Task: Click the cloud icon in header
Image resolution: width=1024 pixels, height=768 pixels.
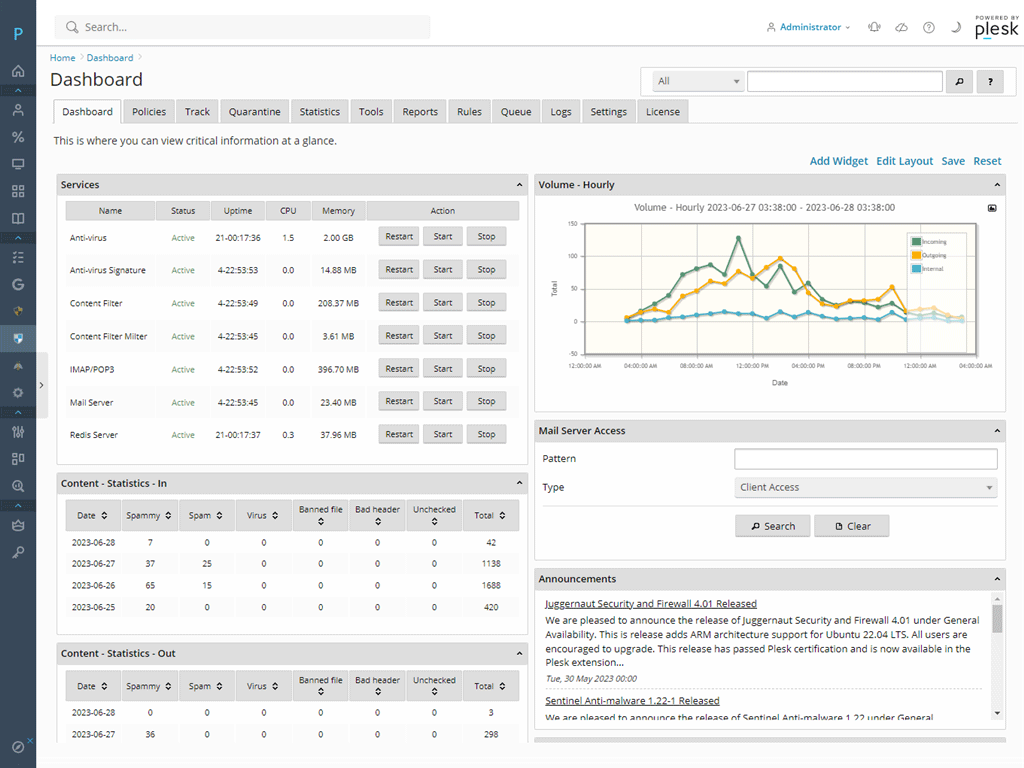Action: pos(901,27)
